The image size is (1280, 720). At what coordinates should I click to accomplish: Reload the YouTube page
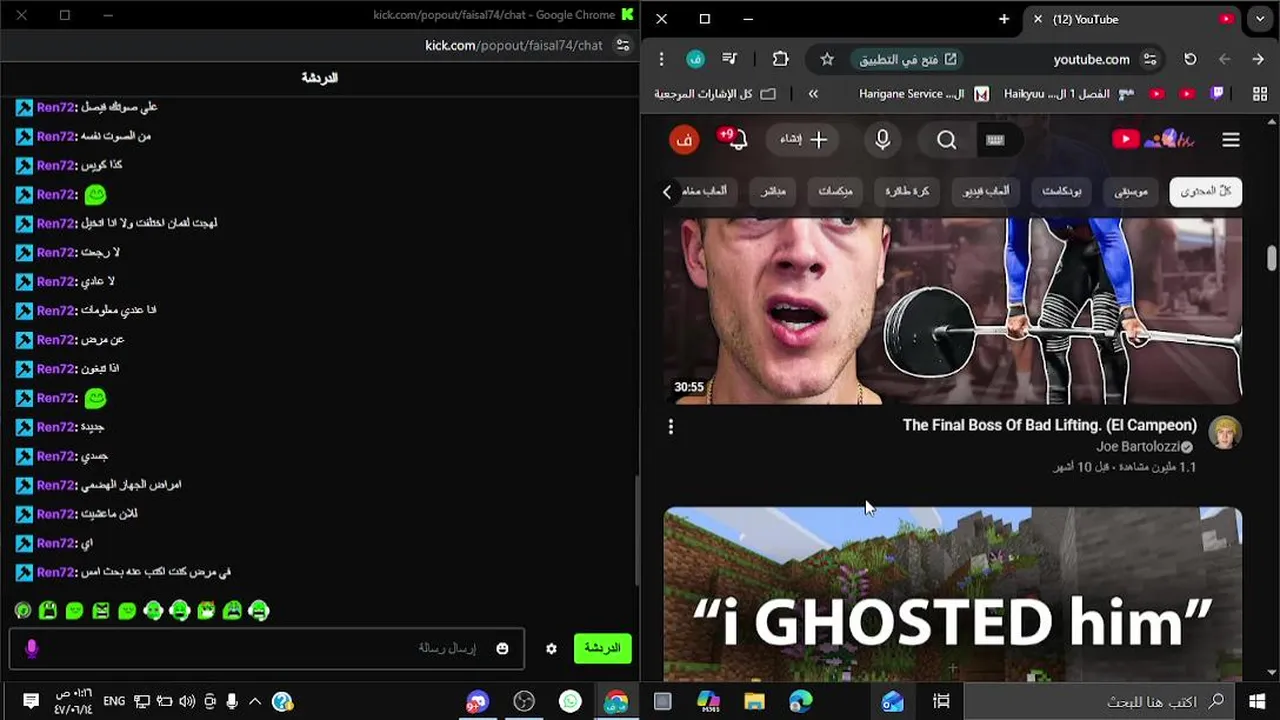pyautogui.click(x=1190, y=59)
